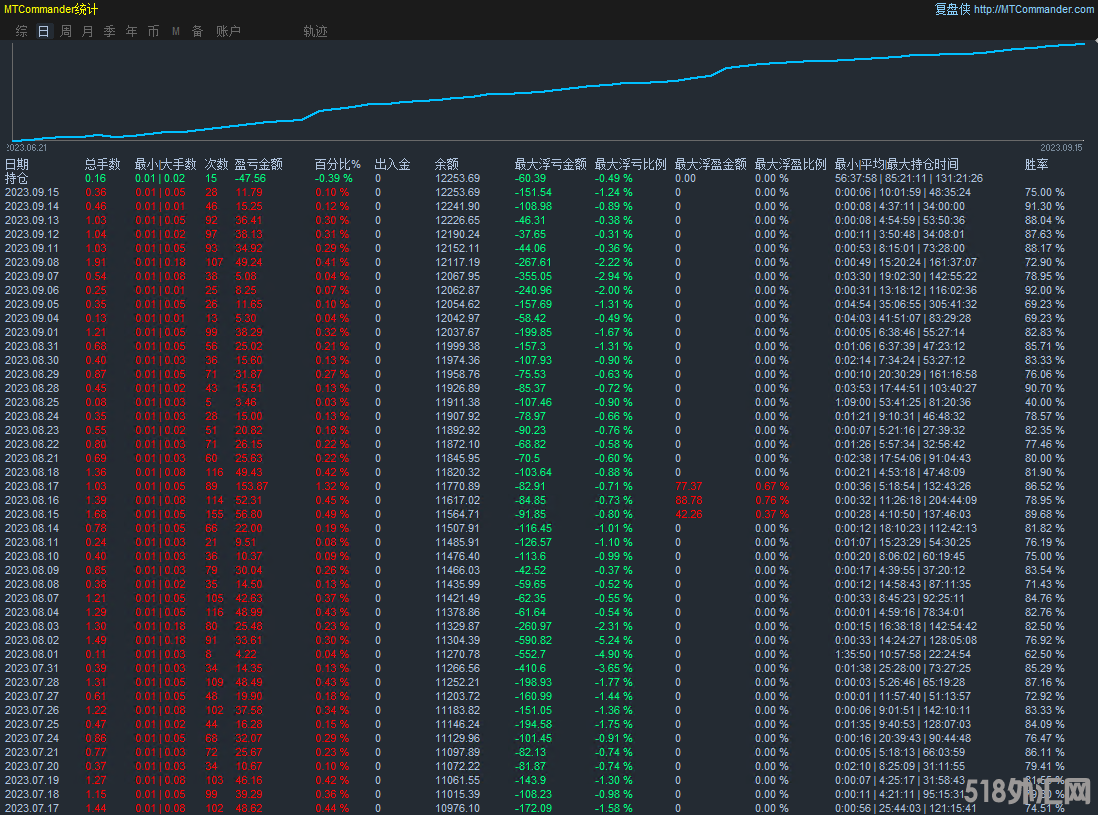Open the 季 quarterly tab

pyautogui.click(x=109, y=31)
